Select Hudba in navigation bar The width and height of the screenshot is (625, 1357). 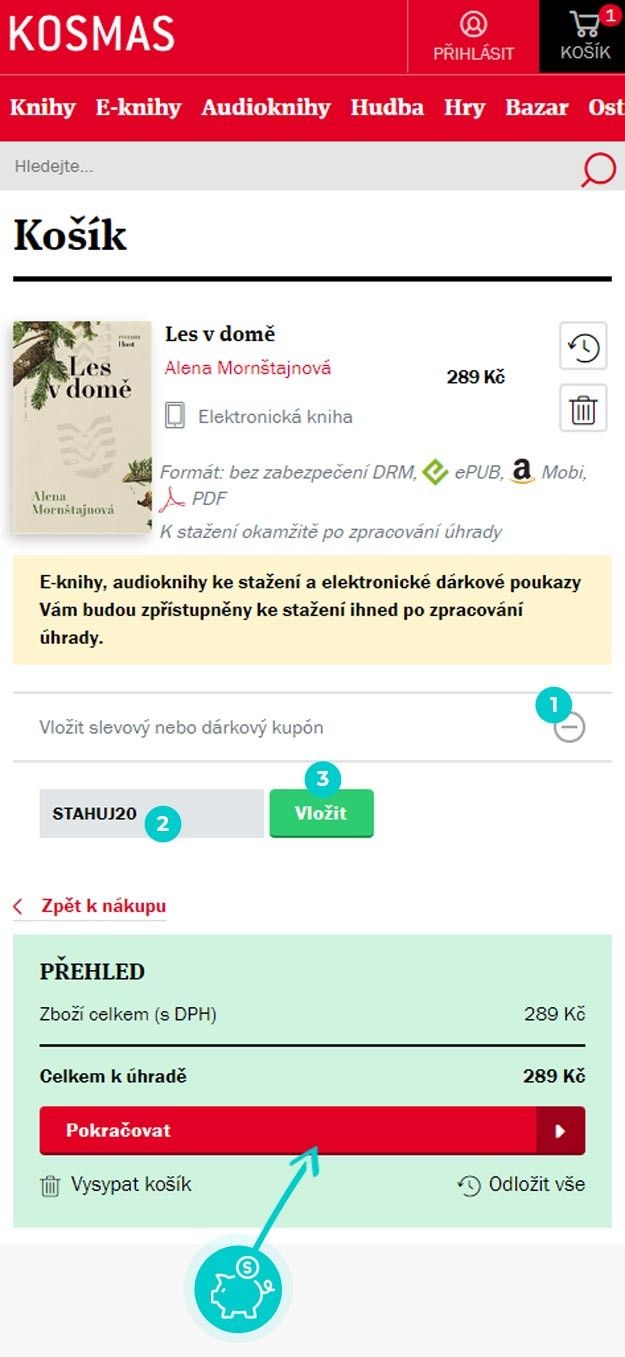386,108
